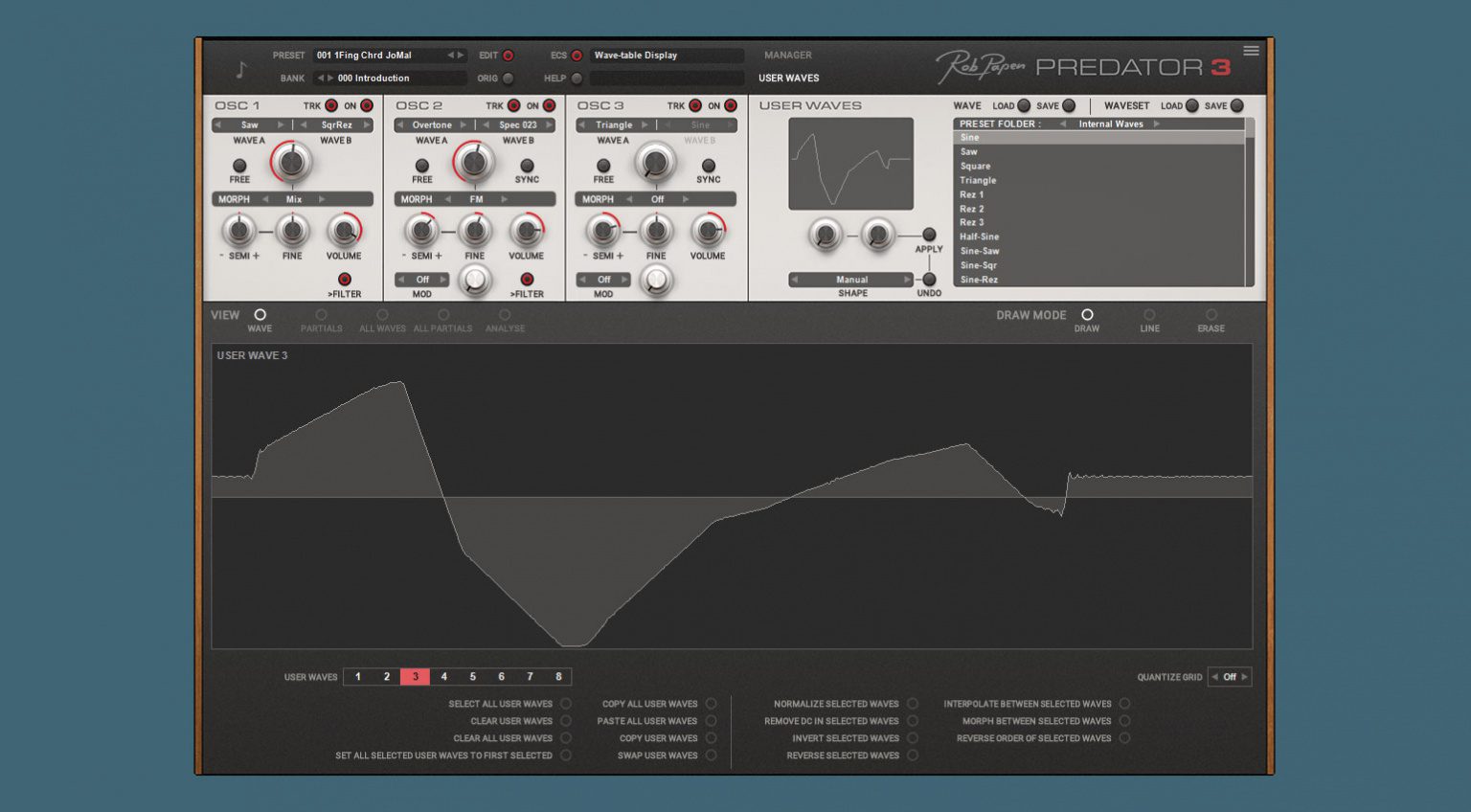Adjust the VOLUME knob on OSC 1

344,232
